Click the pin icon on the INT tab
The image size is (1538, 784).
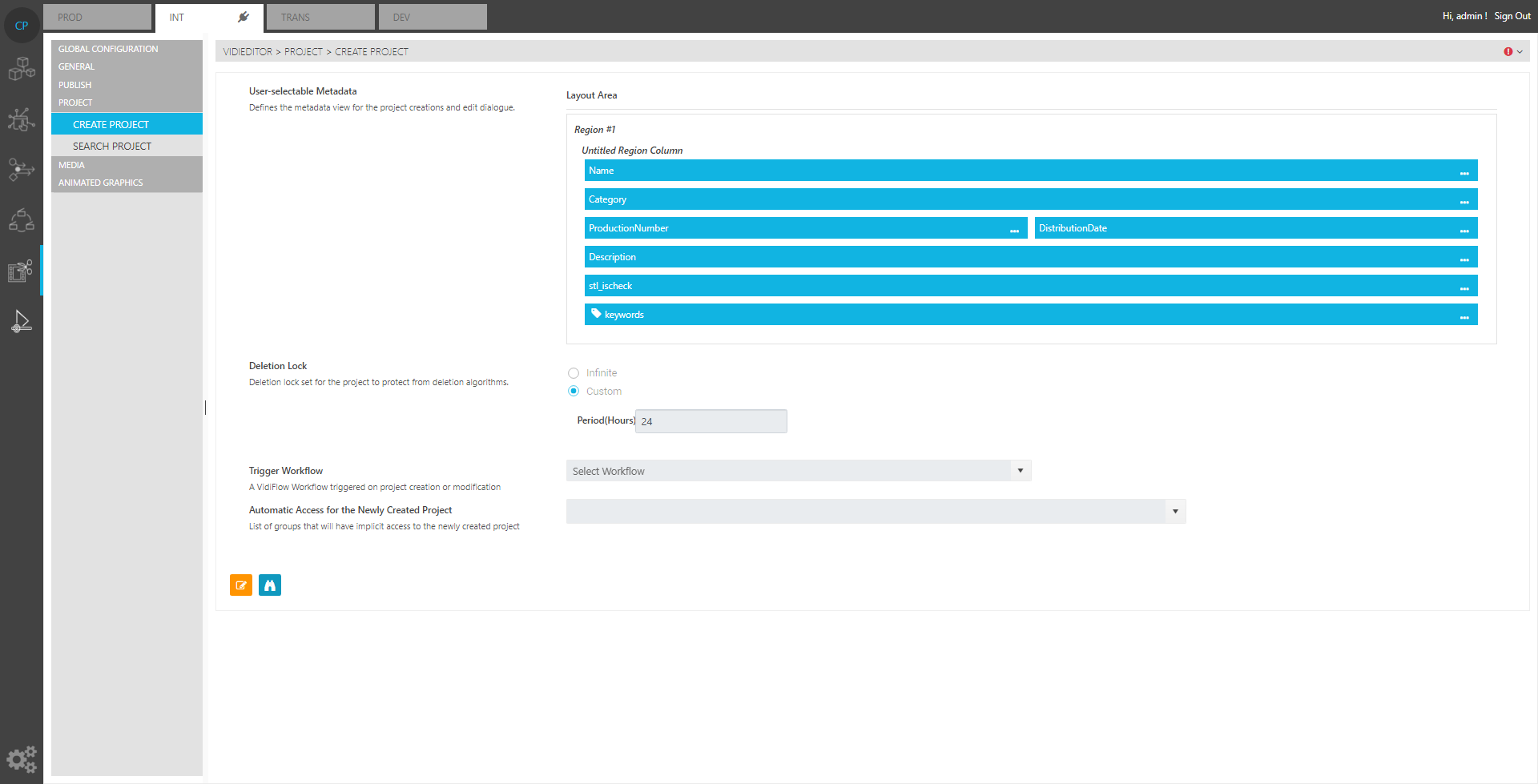click(x=244, y=15)
